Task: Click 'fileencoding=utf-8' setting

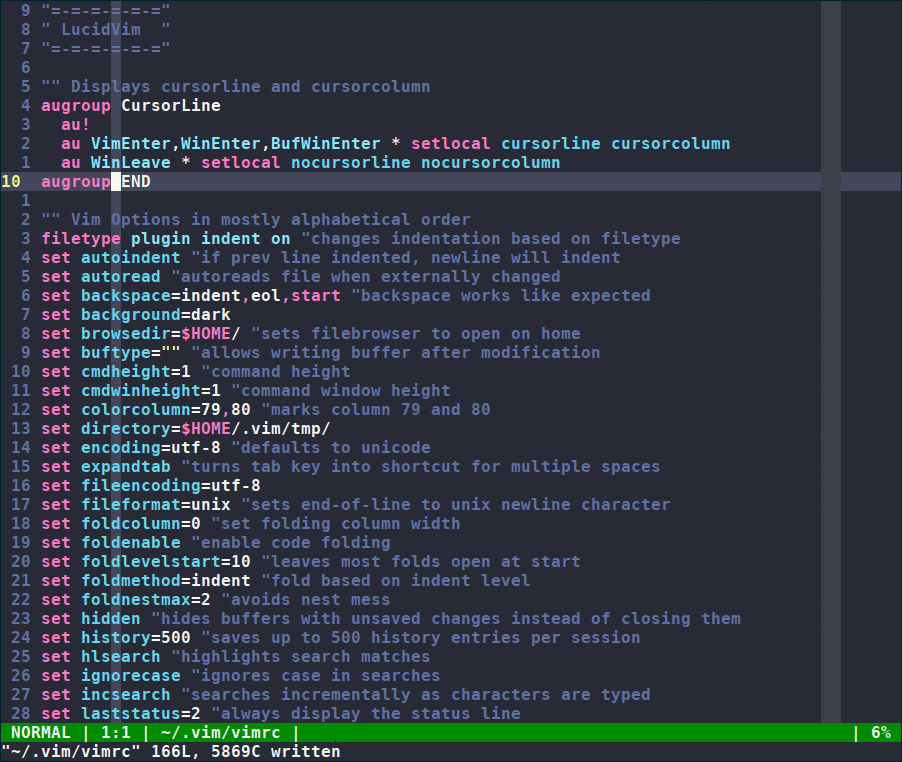Action: [x=170, y=485]
